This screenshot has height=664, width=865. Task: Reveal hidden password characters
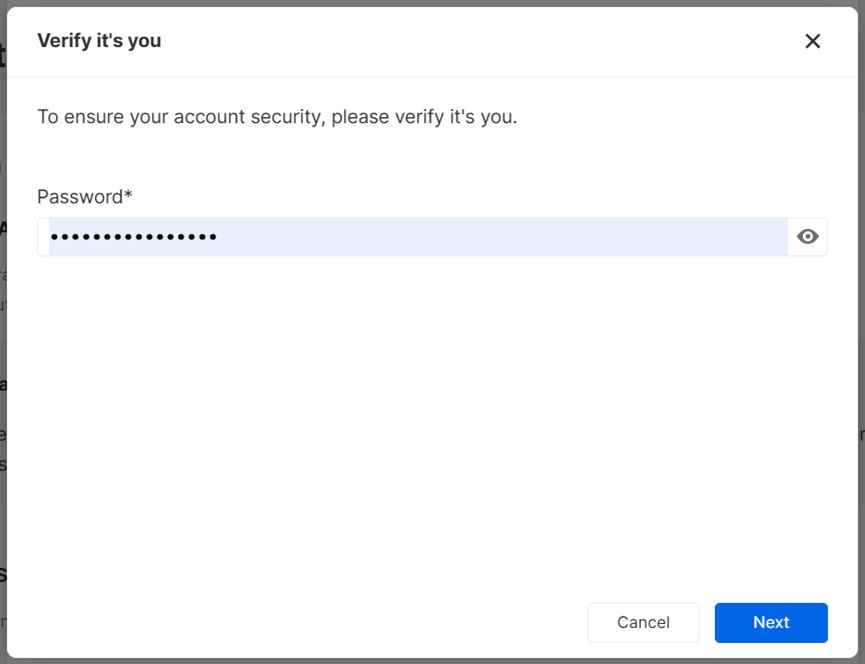coord(808,237)
